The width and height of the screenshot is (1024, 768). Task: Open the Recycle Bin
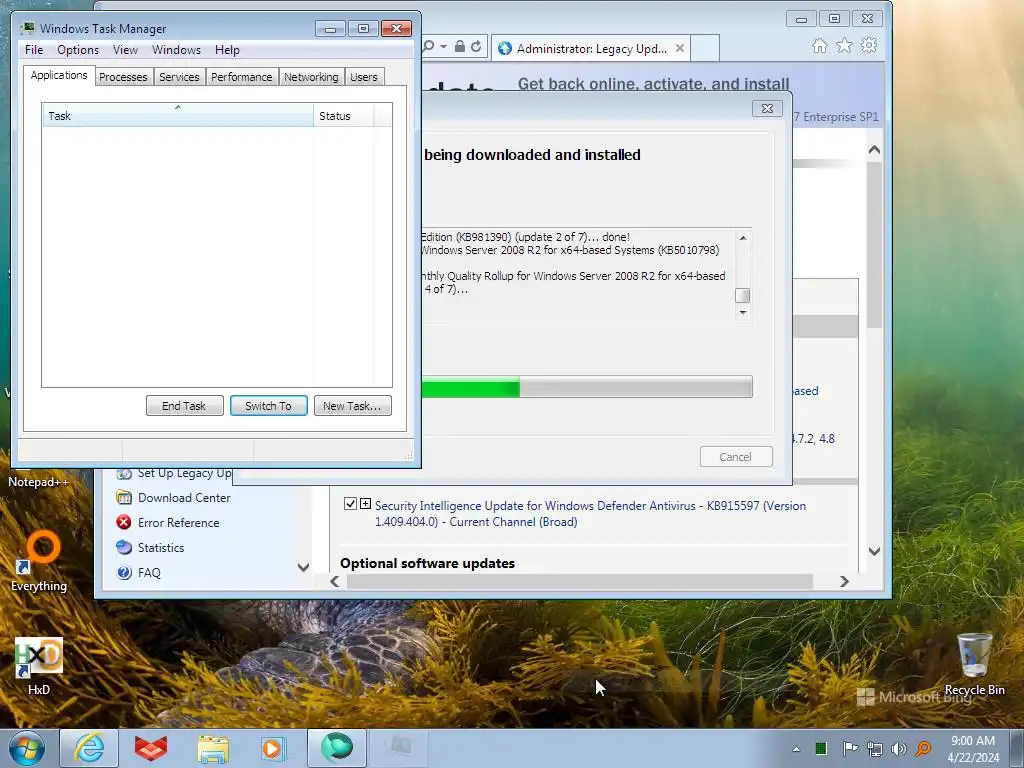(x=974, y=664)
